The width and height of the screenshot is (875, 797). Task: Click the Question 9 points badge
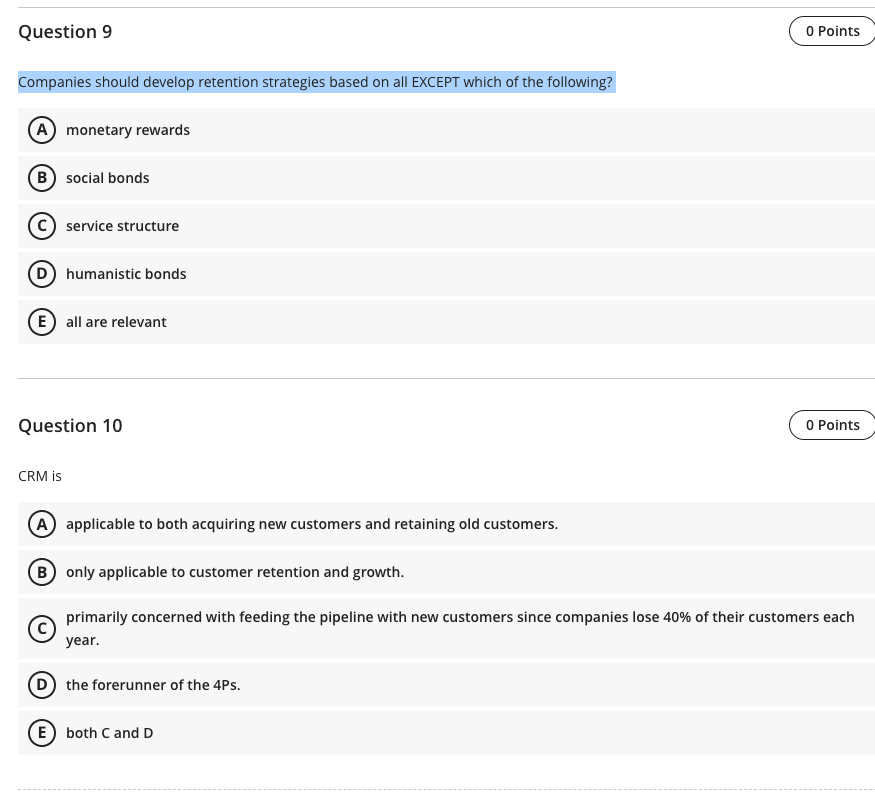(832, 31)
